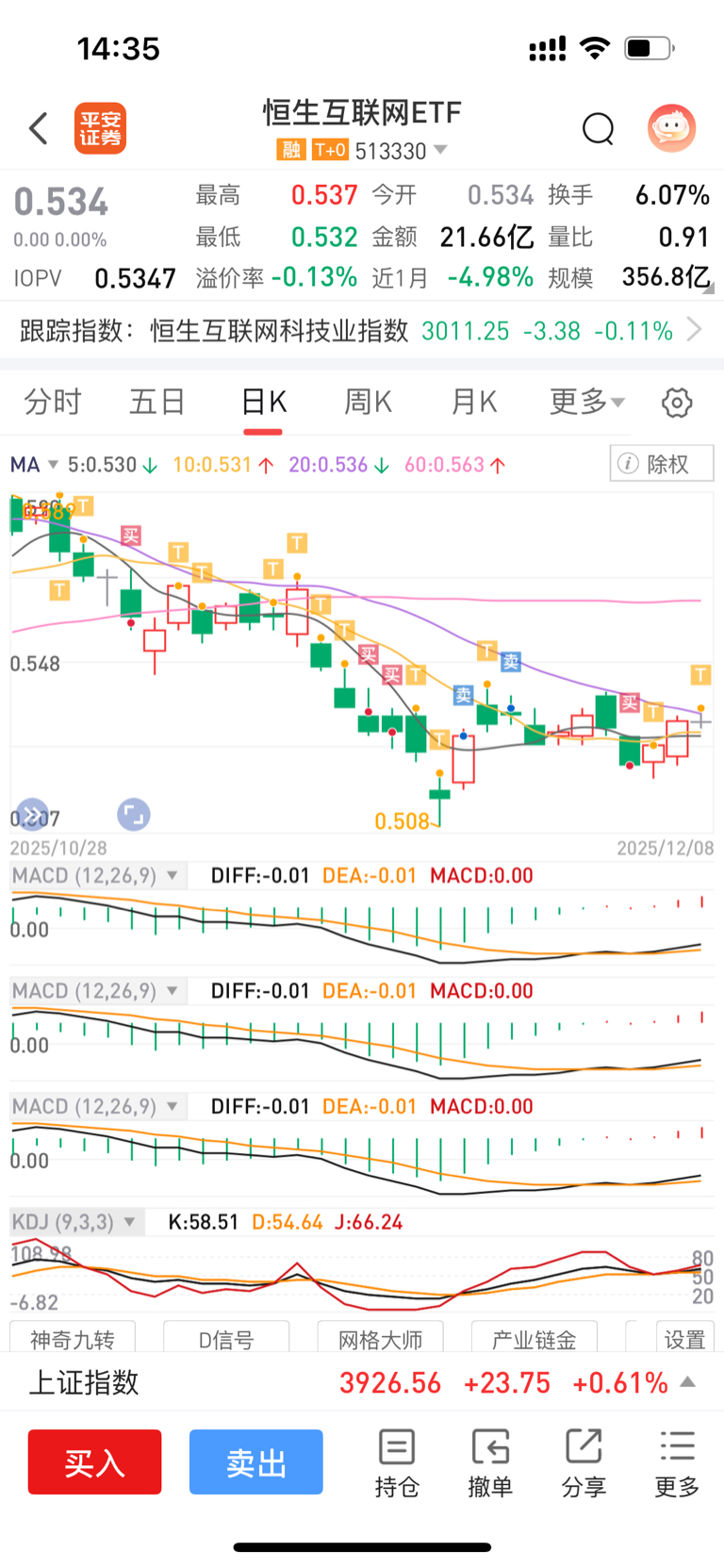The image size is (724, 1568).
Task: Select the 日K tab
Action: click(x=263, y=403)
